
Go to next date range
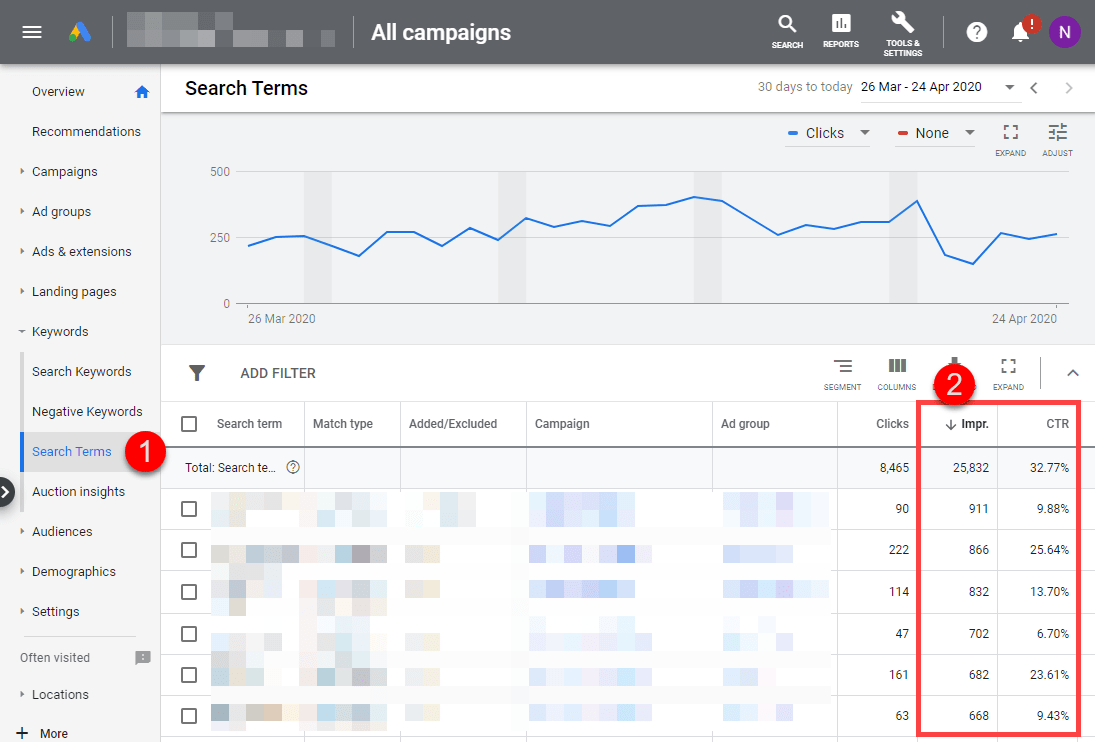1068,88
